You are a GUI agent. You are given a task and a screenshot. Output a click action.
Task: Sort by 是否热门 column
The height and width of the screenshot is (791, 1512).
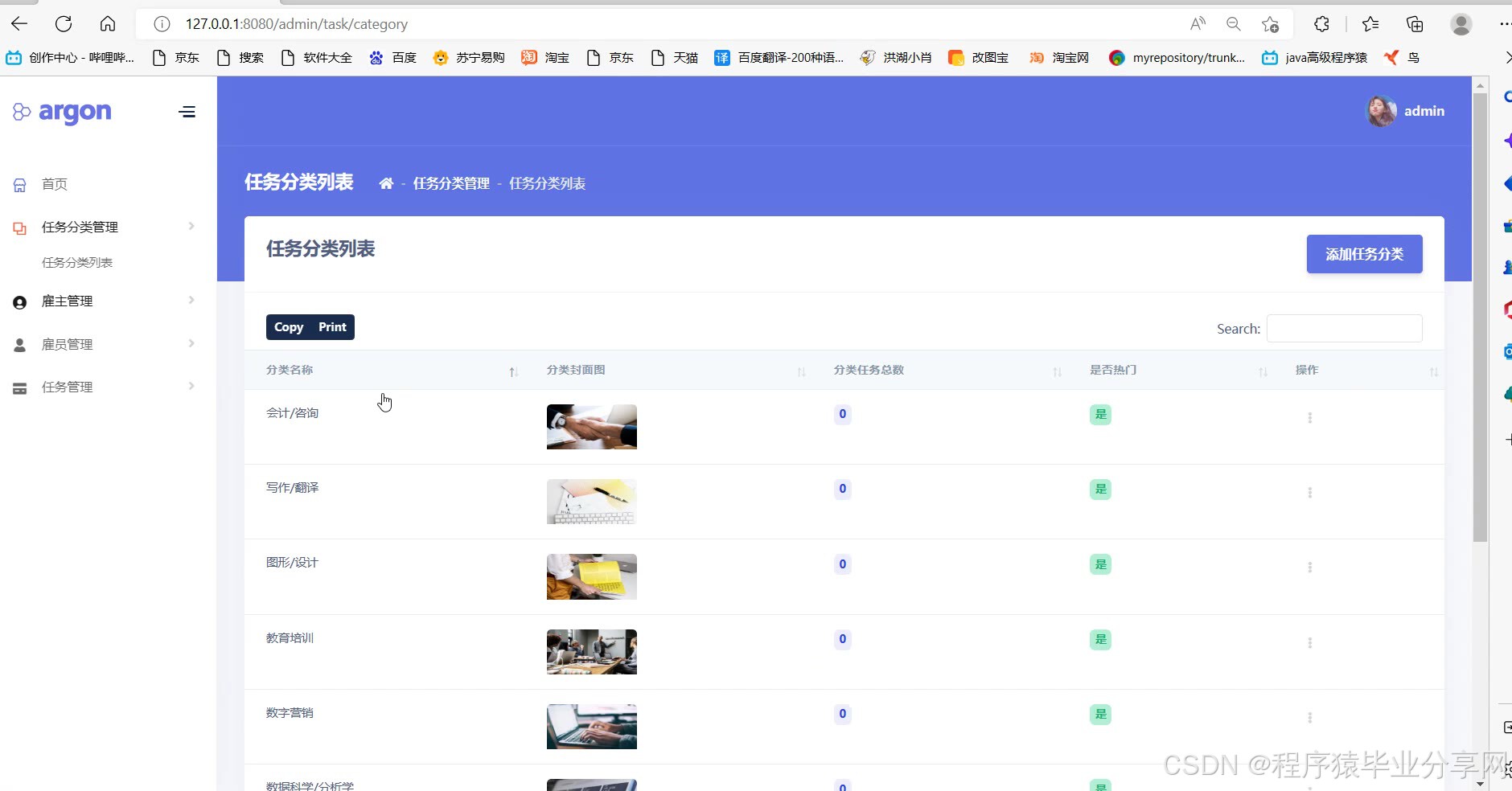click(1171, 370)
